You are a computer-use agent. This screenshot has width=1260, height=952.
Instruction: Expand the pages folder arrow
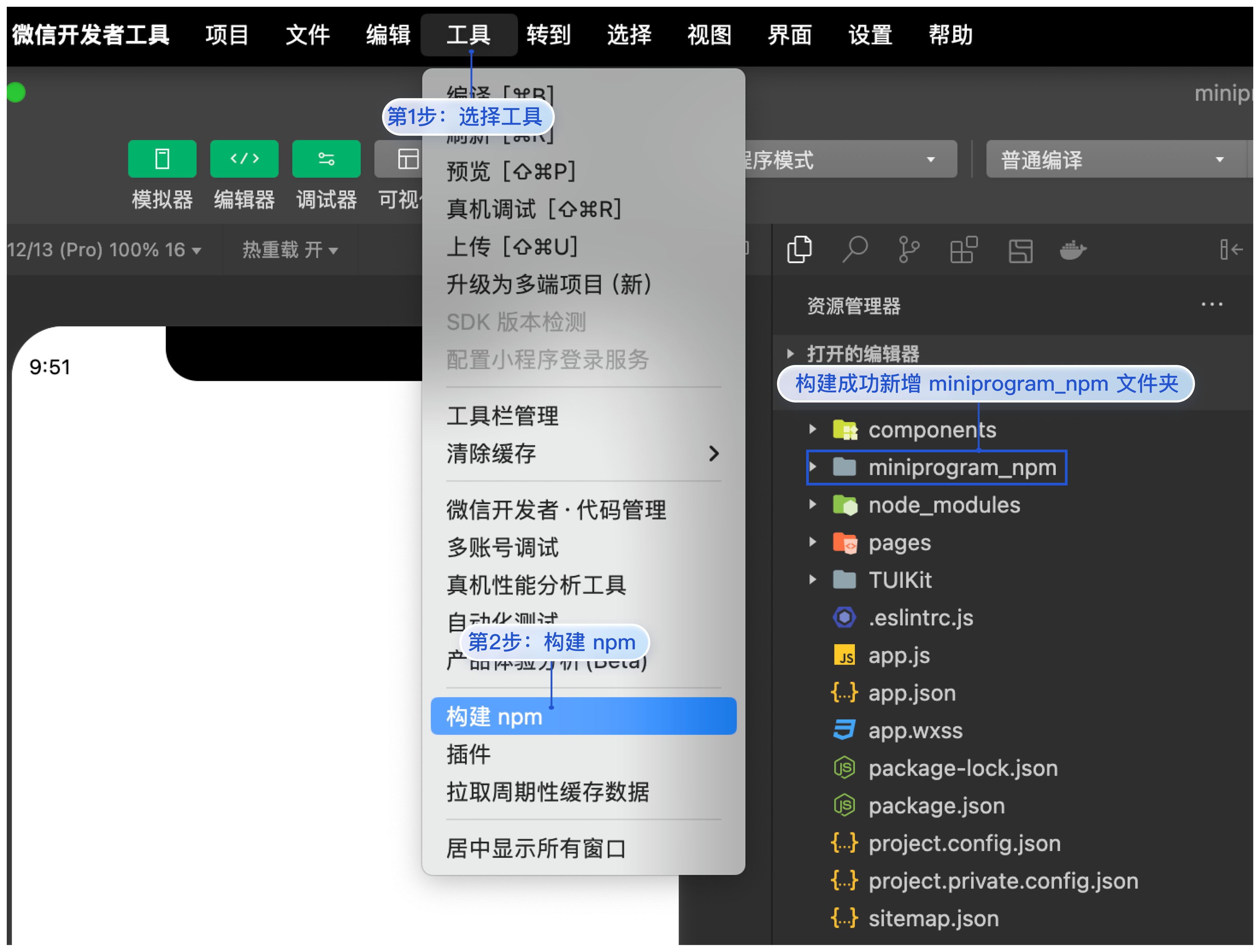point(813,542)
